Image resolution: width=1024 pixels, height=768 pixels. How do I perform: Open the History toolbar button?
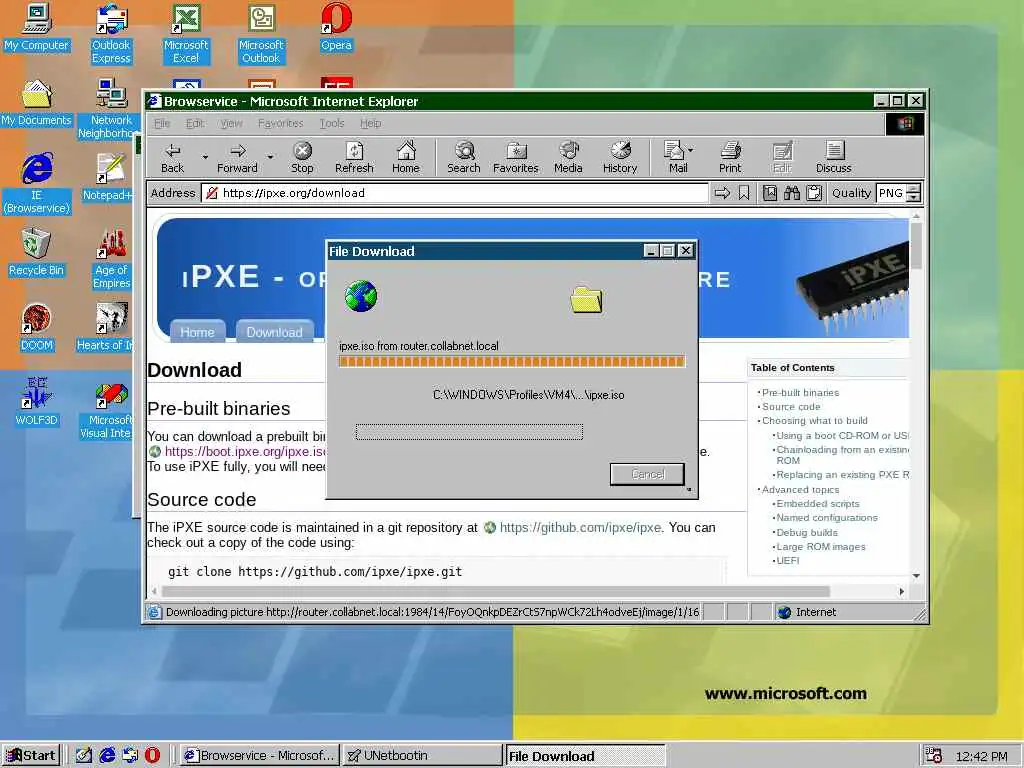click(620, 158)
